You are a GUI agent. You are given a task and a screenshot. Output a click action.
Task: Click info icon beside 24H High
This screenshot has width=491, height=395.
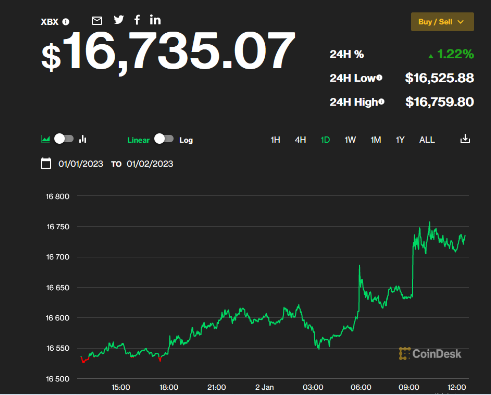(x=381, y=102)
